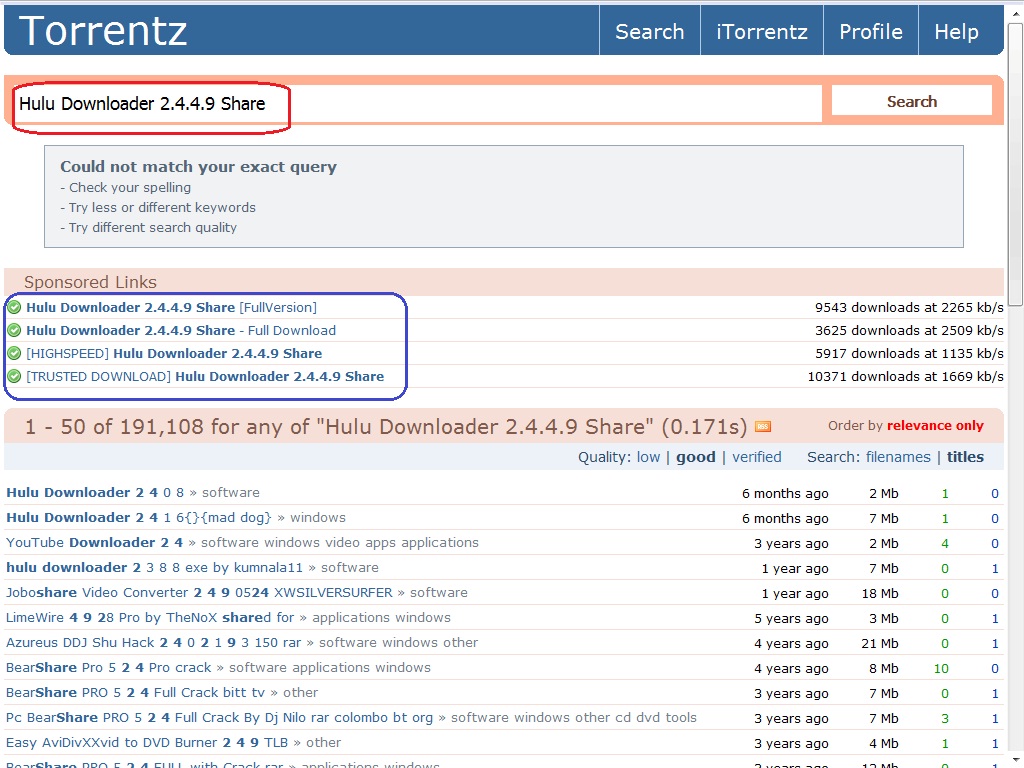Open Hulu Downloader Share - Full Download link
The image size is (1024, 768).
tap(181, 330)
